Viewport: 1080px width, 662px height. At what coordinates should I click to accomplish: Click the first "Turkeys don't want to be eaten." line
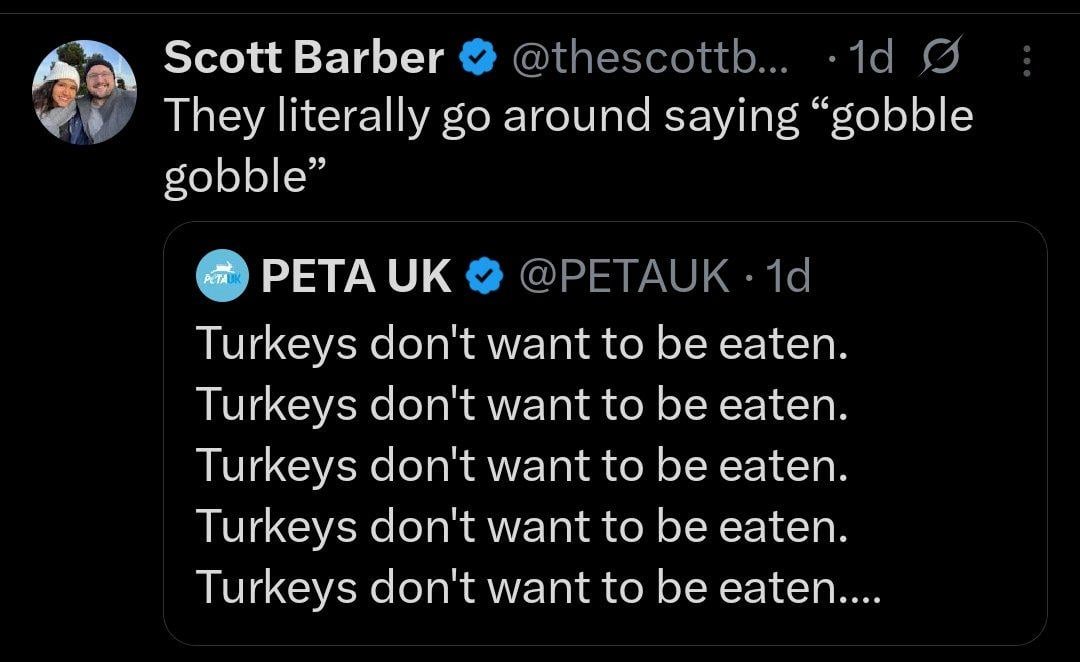pyautogui.click(x=521, y=345)
